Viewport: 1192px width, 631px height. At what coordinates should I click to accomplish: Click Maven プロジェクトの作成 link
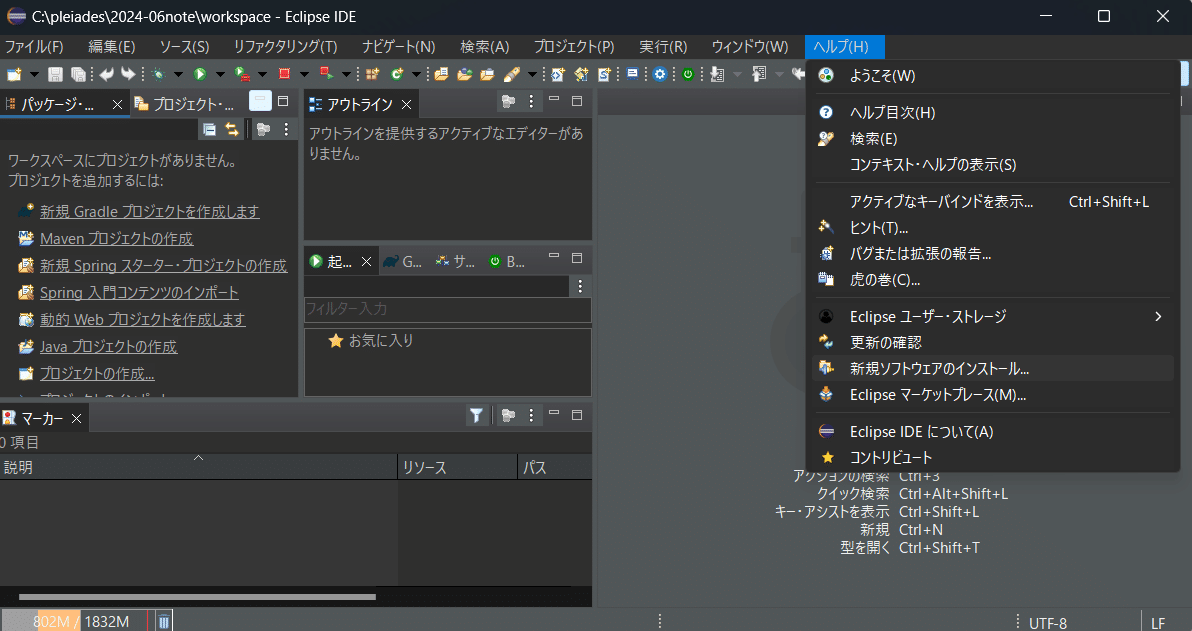(x=116, y=239)
